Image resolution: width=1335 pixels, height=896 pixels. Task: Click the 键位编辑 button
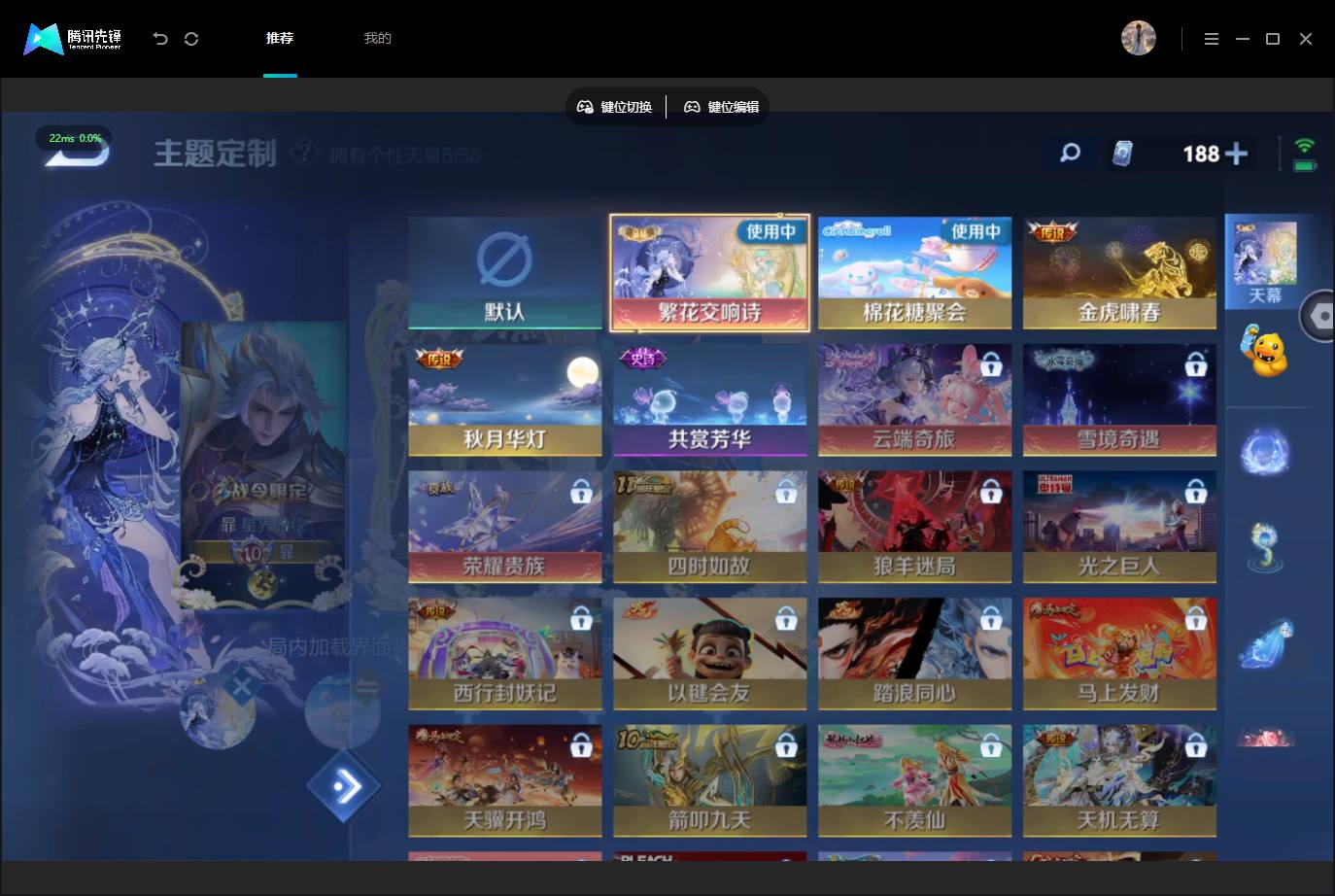(x=721, y=107)
